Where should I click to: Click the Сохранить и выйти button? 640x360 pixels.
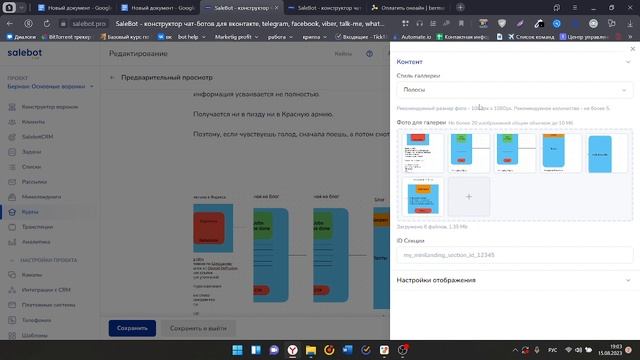pyautogui.click(x=198, y=328)
